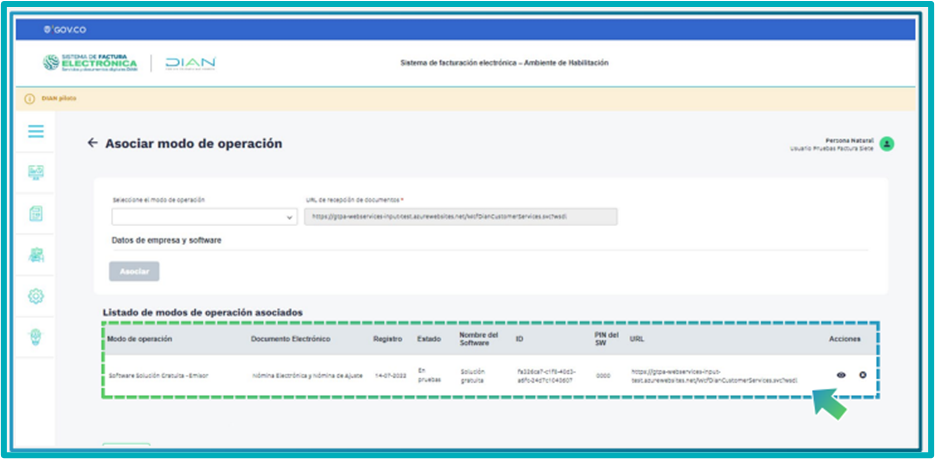This screenshot has height=459, width=935.
Task: Click the info icon in DIAN piloto banner
Action: pos(30,98)
